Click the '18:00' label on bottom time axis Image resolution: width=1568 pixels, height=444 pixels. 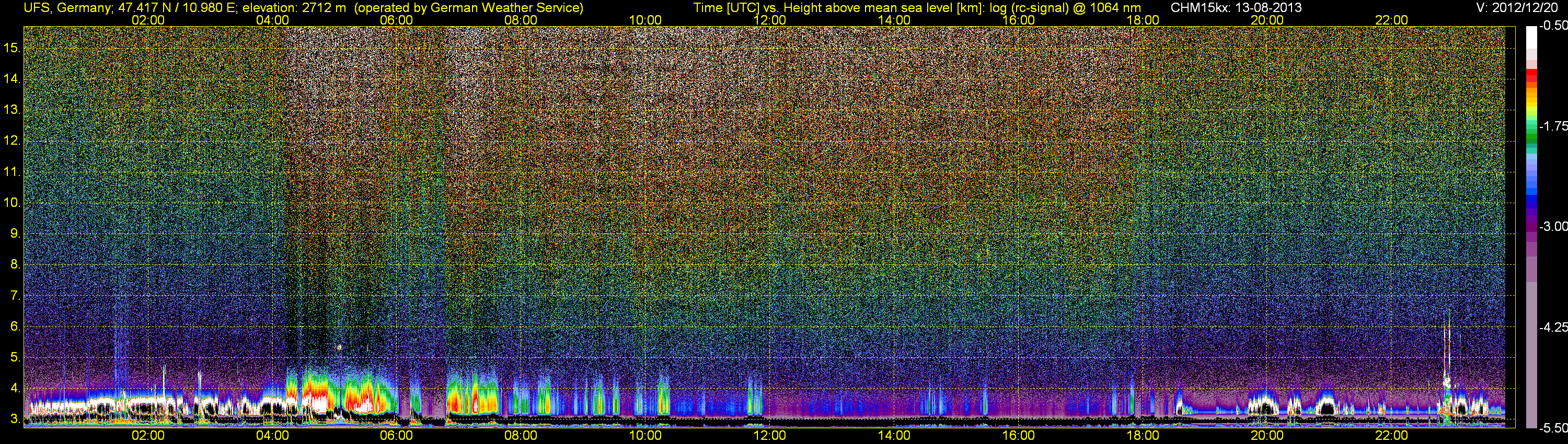coord(1143,436)
